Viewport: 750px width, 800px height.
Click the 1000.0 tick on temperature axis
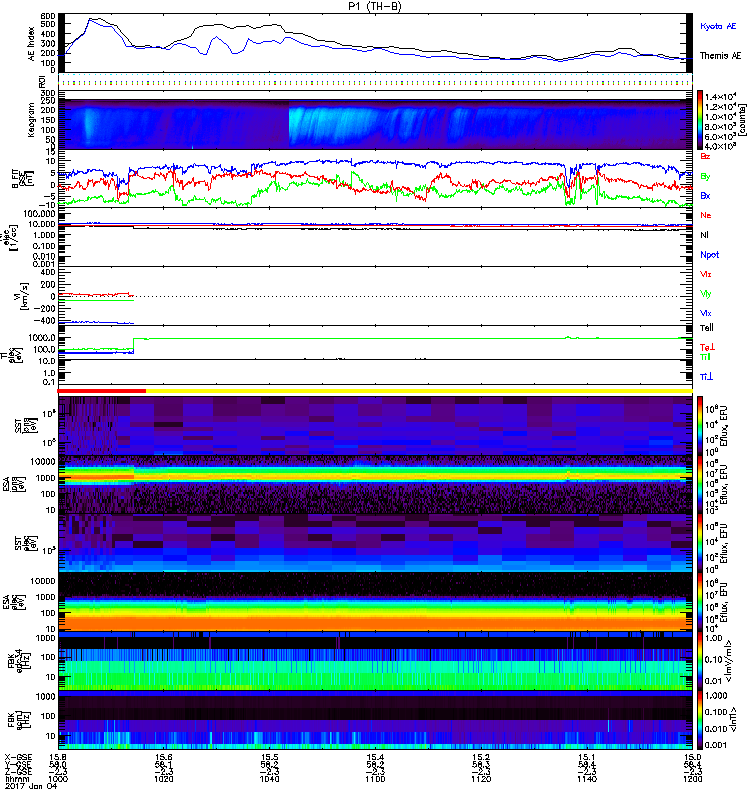pyautogui.click(x=42, y=338)
